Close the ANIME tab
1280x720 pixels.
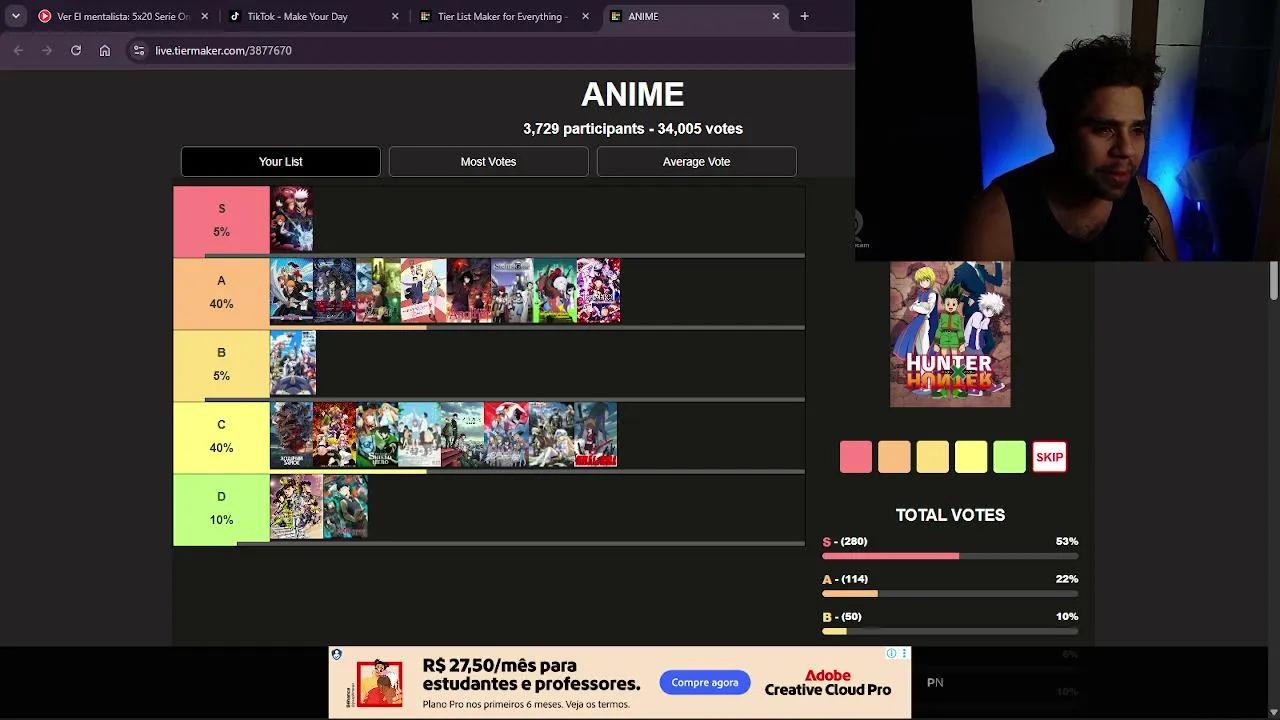click(x=775, y=16)
